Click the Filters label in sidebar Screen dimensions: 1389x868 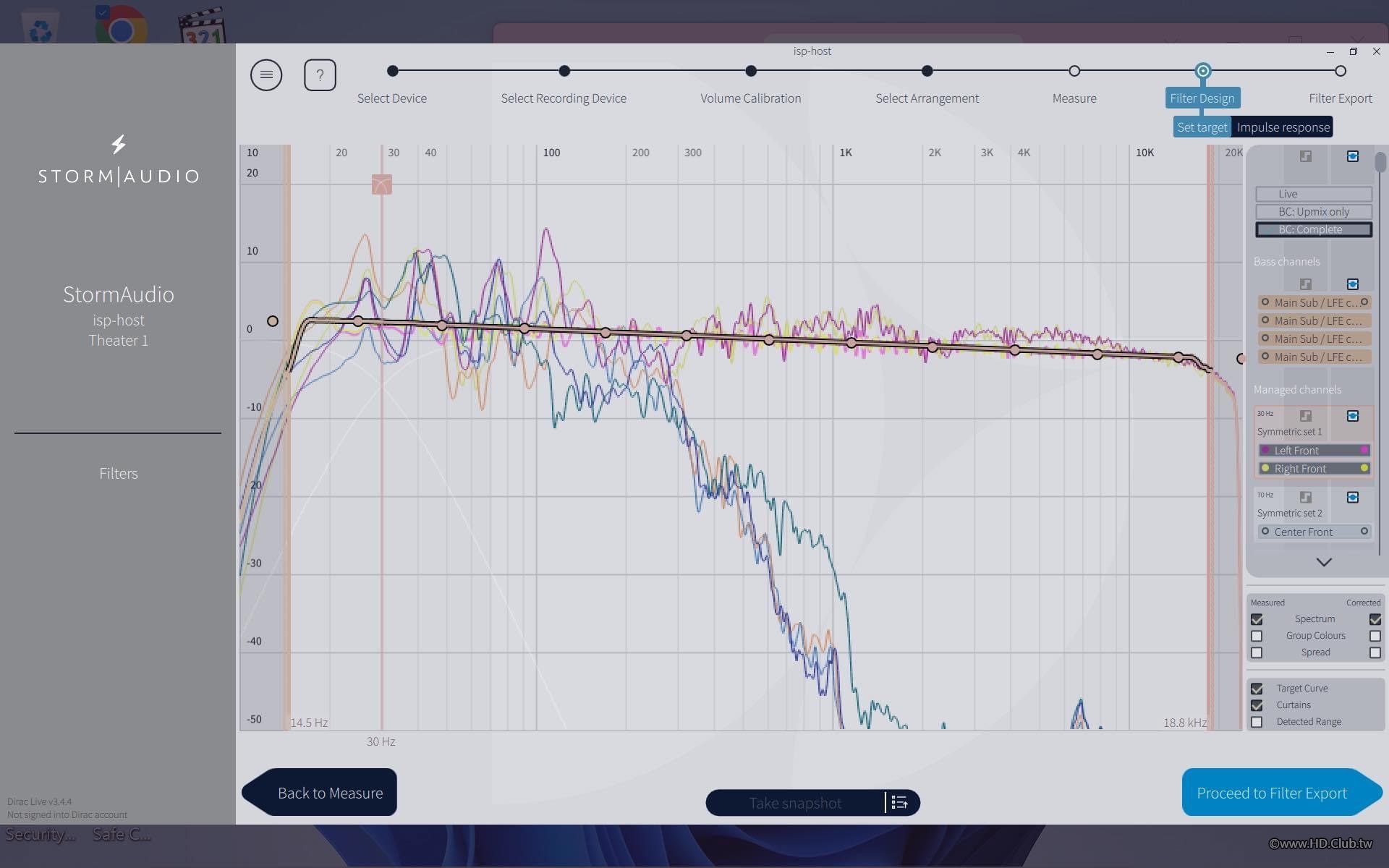pyautogui.click(x=119, y=473)
